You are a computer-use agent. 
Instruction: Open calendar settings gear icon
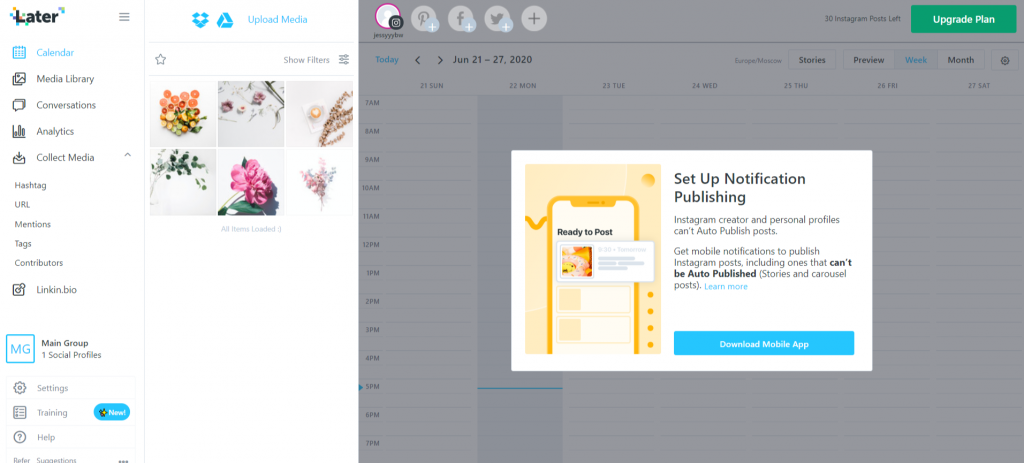pos(1004,60)
